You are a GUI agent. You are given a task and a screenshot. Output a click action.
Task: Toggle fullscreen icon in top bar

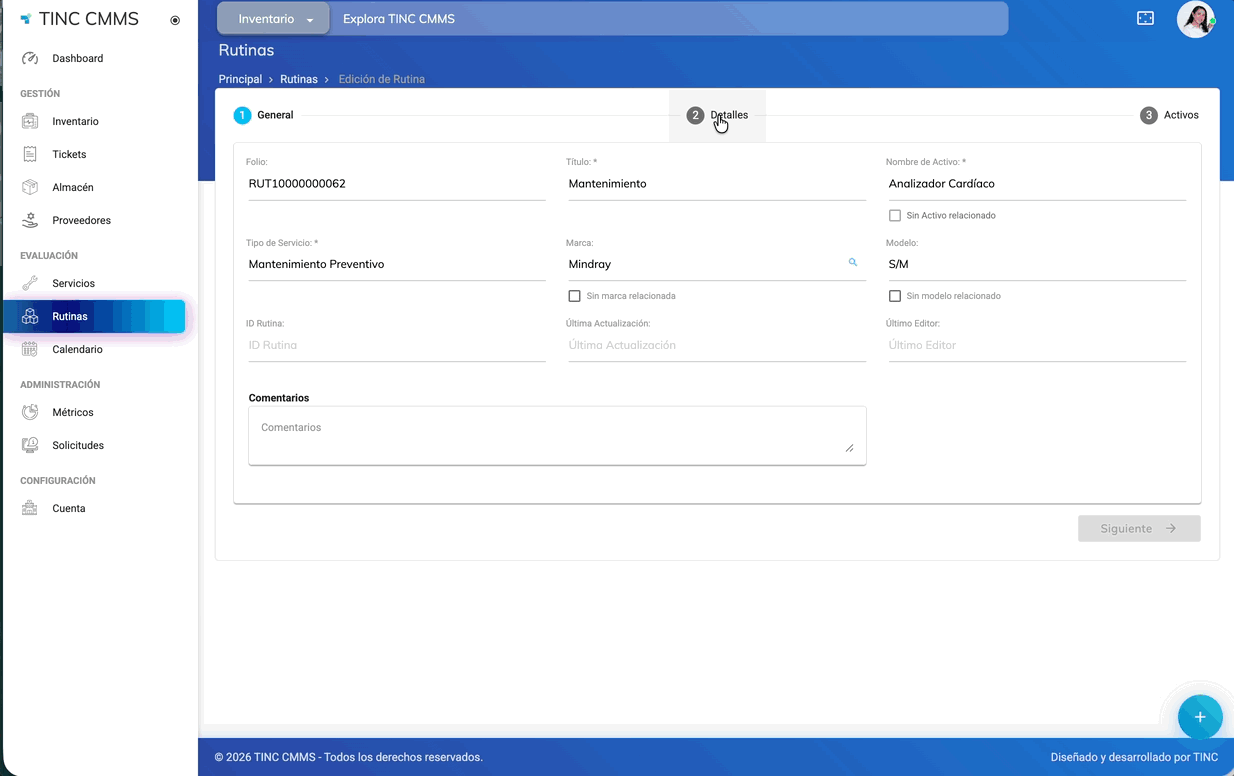pos(1145,19)
